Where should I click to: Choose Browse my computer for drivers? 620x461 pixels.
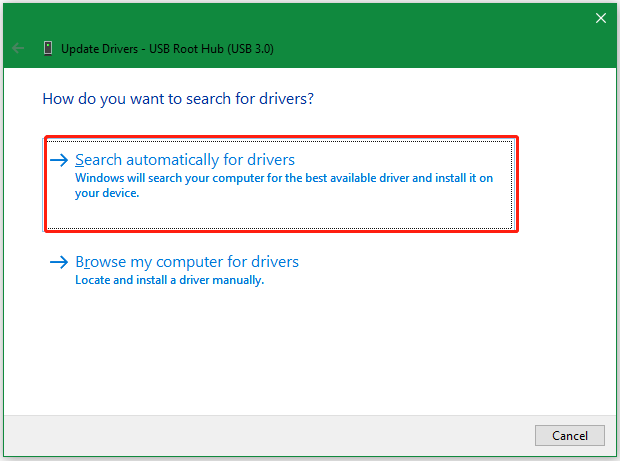[x=187, y=262]
